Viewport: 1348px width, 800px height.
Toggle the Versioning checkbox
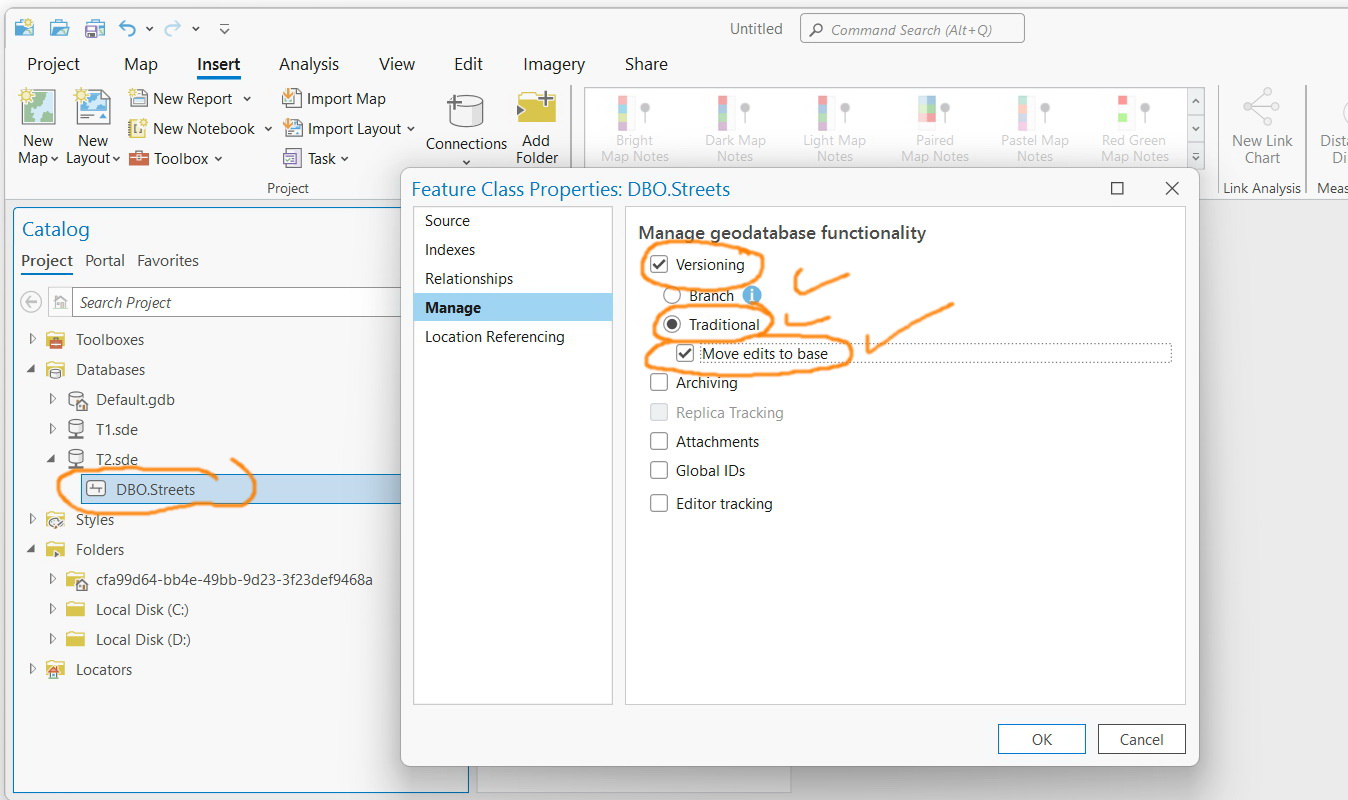coord(659,265)
